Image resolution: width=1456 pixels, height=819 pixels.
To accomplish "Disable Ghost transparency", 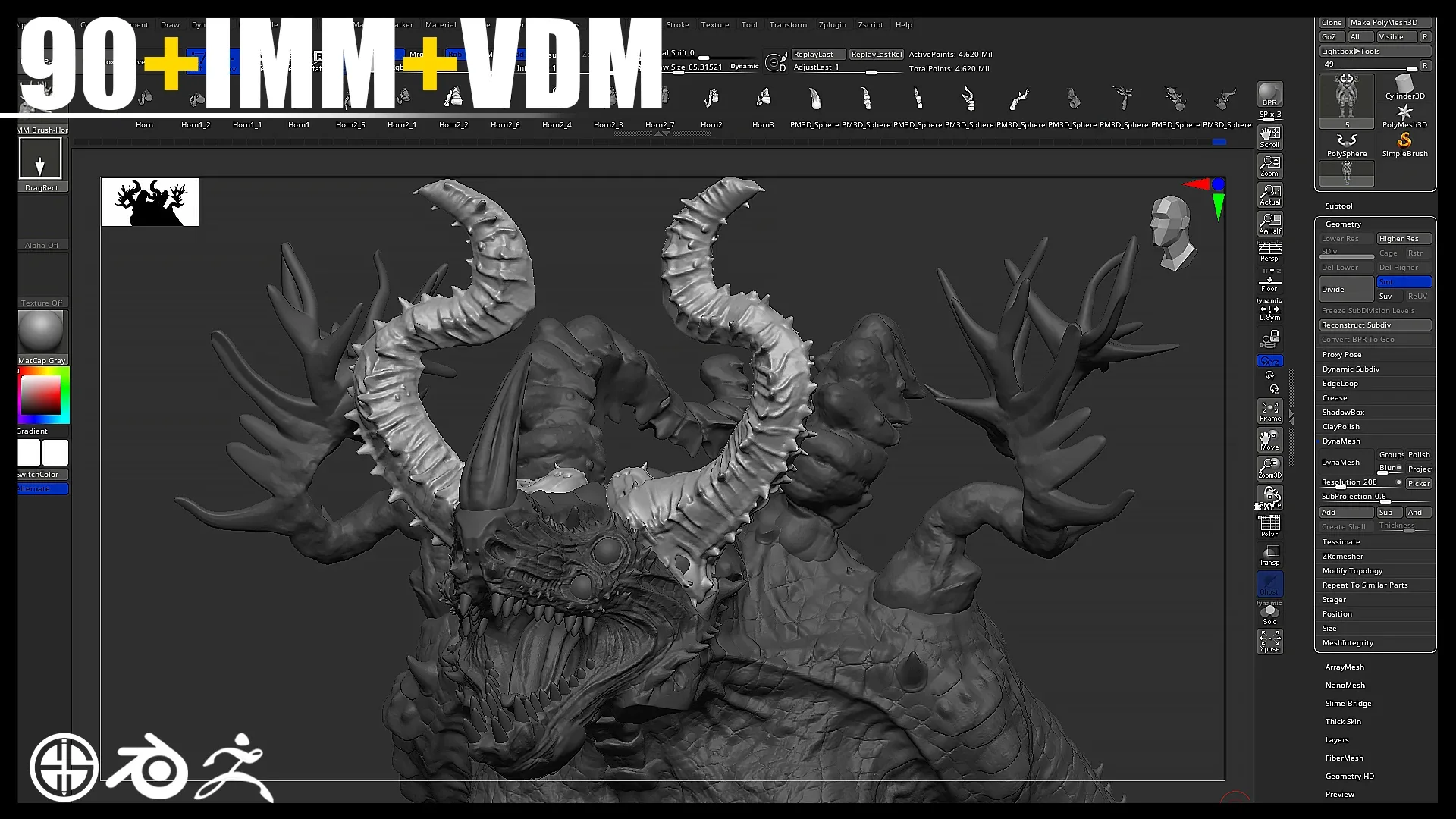I will pyautogui.click(x=1269, y=584).
